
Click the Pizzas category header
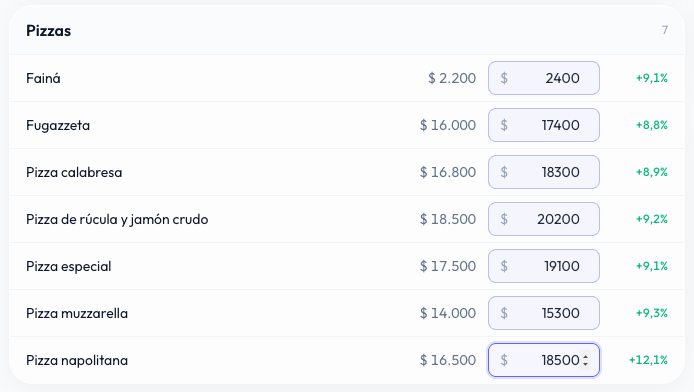(48, 31)
